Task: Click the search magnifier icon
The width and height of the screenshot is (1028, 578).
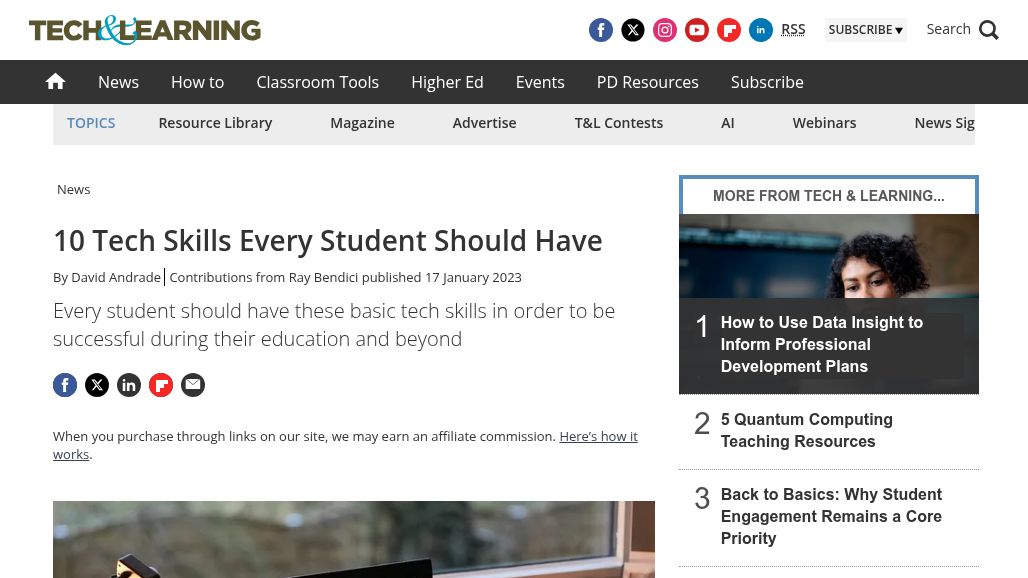Action: [989, 30]
